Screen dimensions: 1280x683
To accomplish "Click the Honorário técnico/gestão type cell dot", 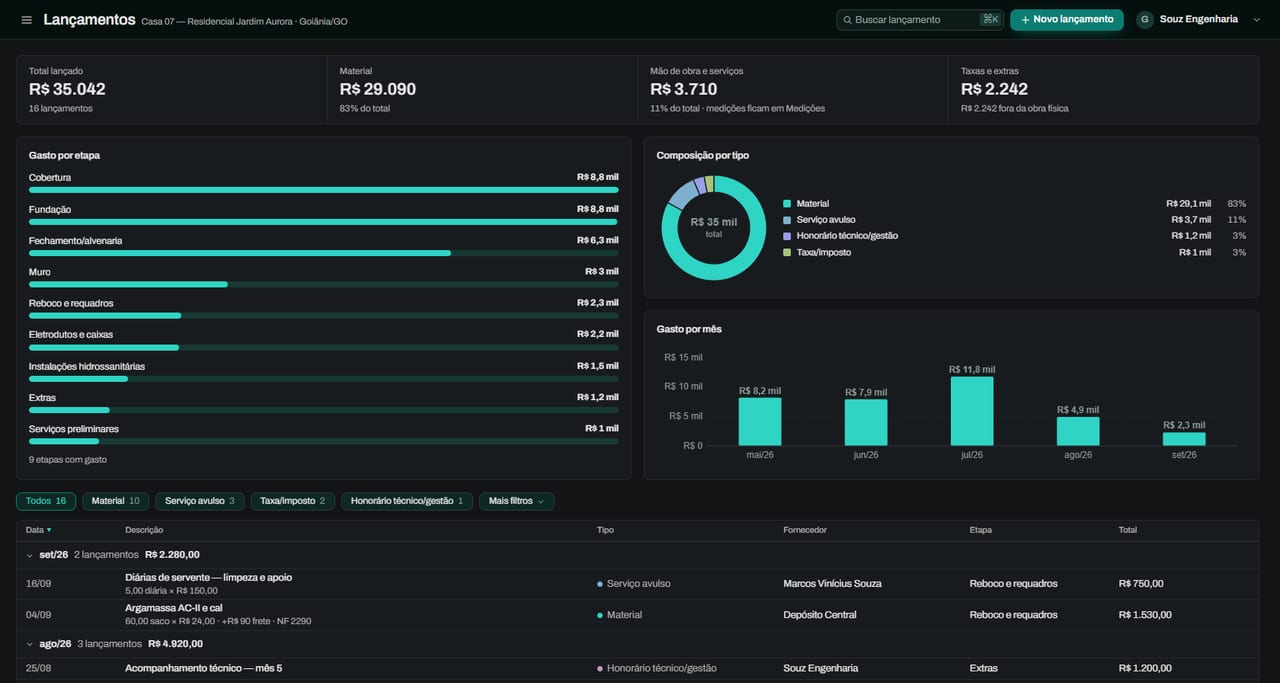I will tap(600, 668).
